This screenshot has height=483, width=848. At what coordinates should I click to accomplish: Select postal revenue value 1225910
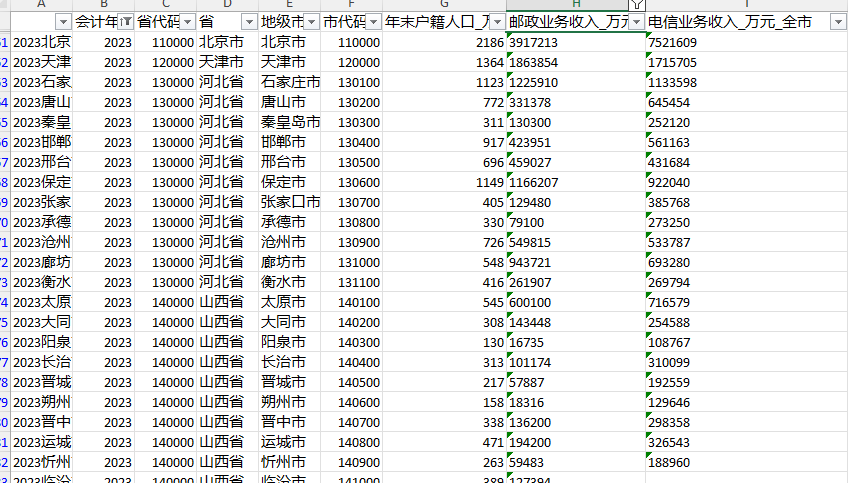(576, 82)
